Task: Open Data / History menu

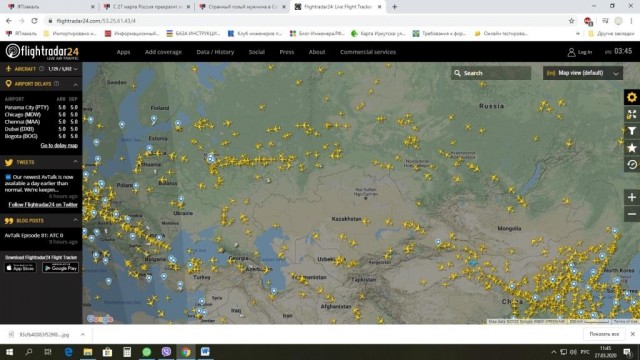Action: [215, 52]
